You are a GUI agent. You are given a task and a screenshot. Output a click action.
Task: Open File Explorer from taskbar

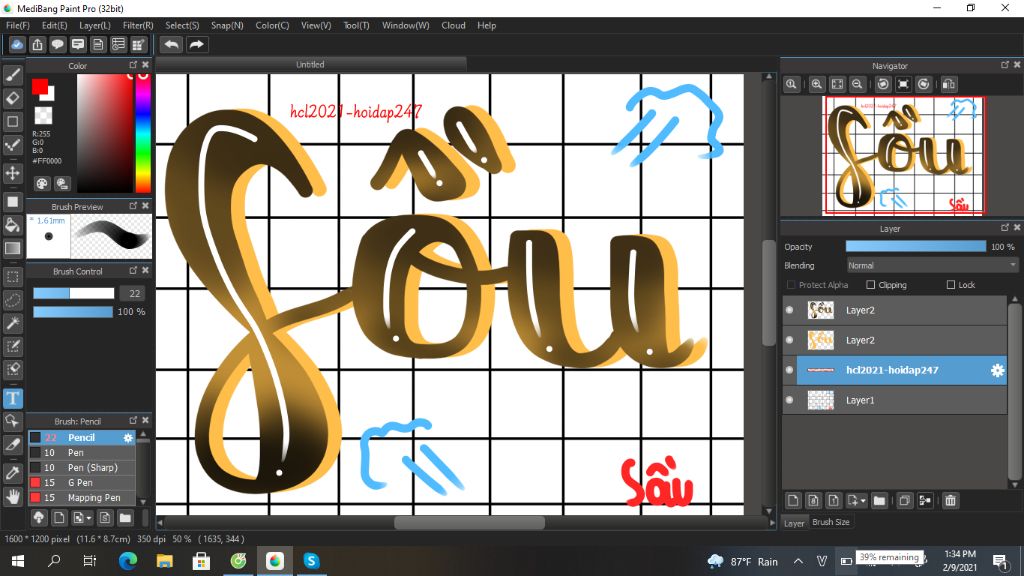point(165,560)
